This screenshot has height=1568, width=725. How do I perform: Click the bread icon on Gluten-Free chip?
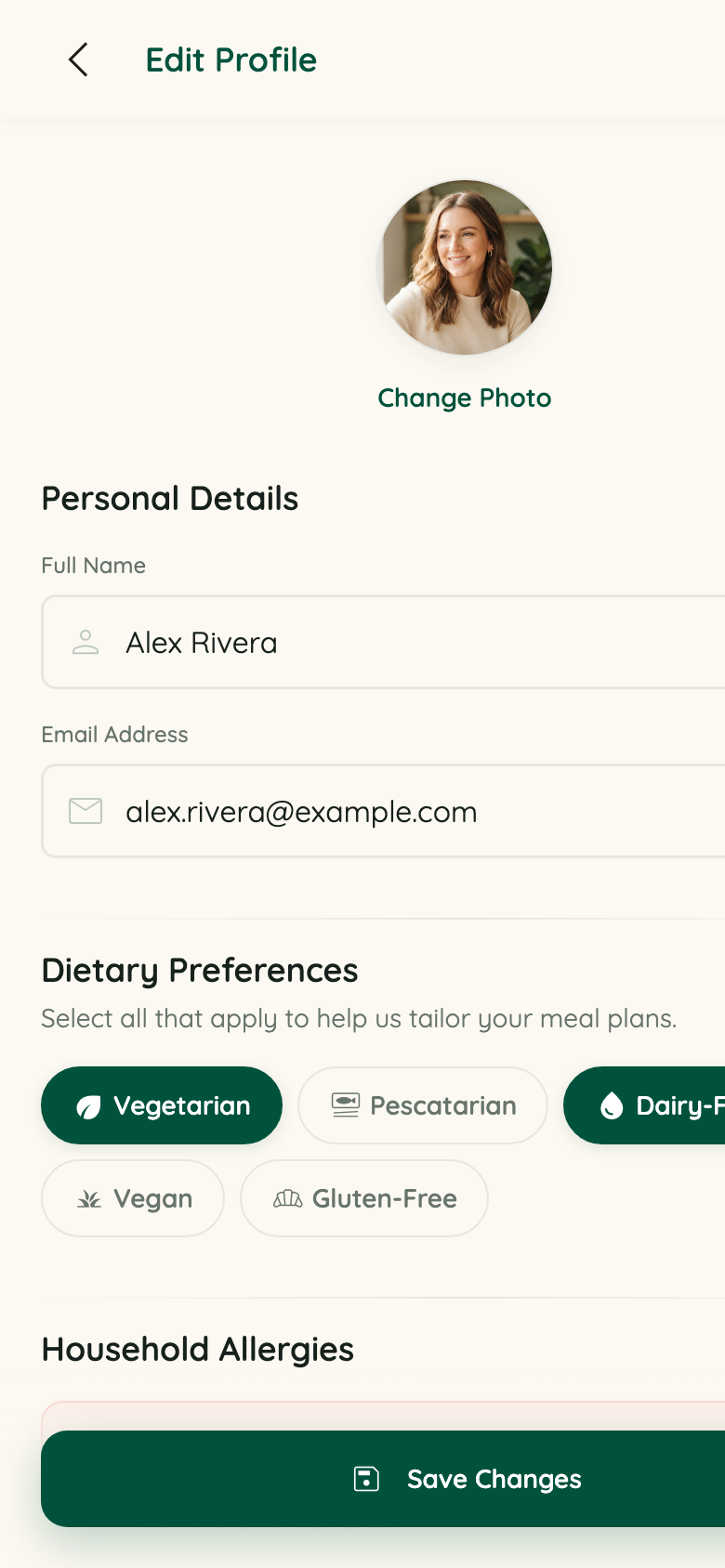288,1199
